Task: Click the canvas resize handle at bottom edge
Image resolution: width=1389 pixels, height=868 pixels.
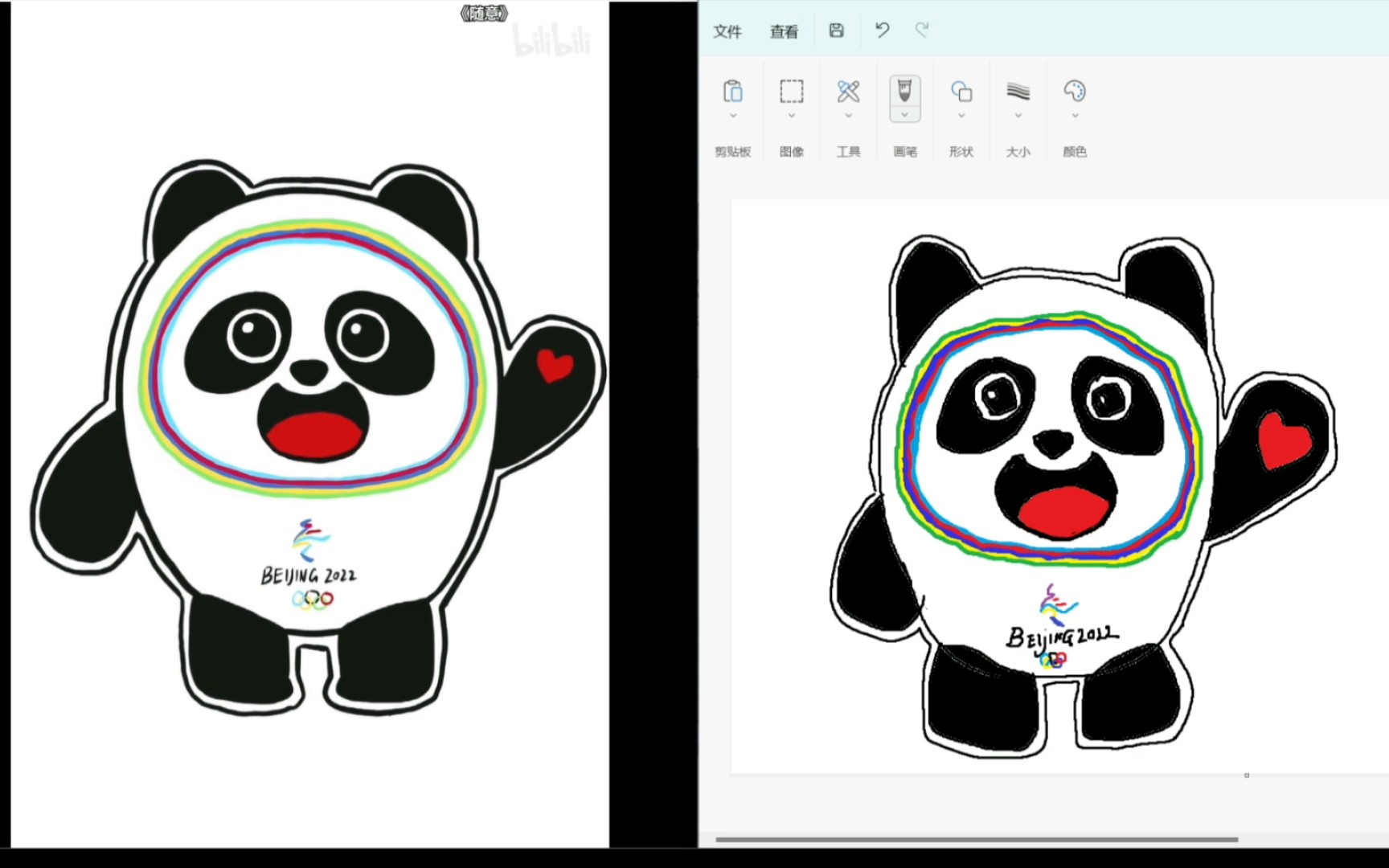Action: (1247, 776)
